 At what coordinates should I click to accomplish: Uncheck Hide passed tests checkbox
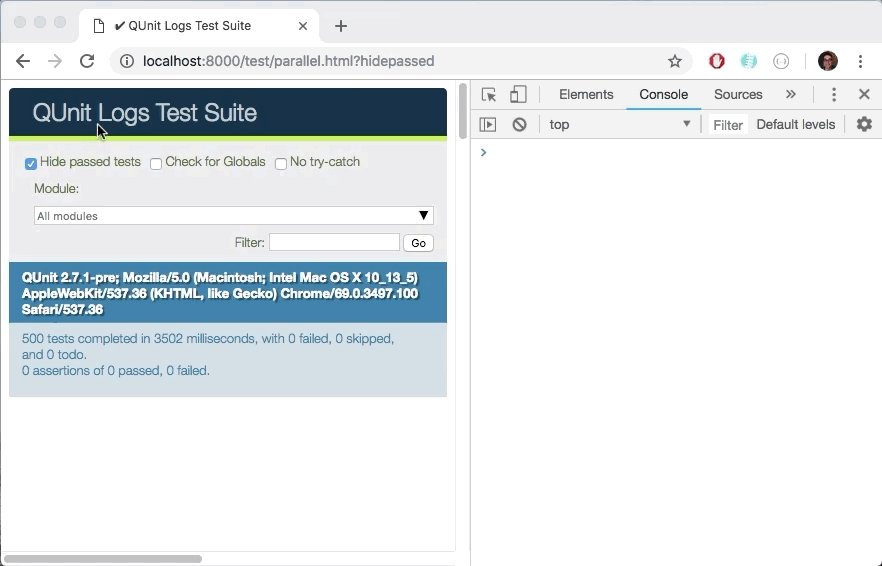click(x=31, y=163)
